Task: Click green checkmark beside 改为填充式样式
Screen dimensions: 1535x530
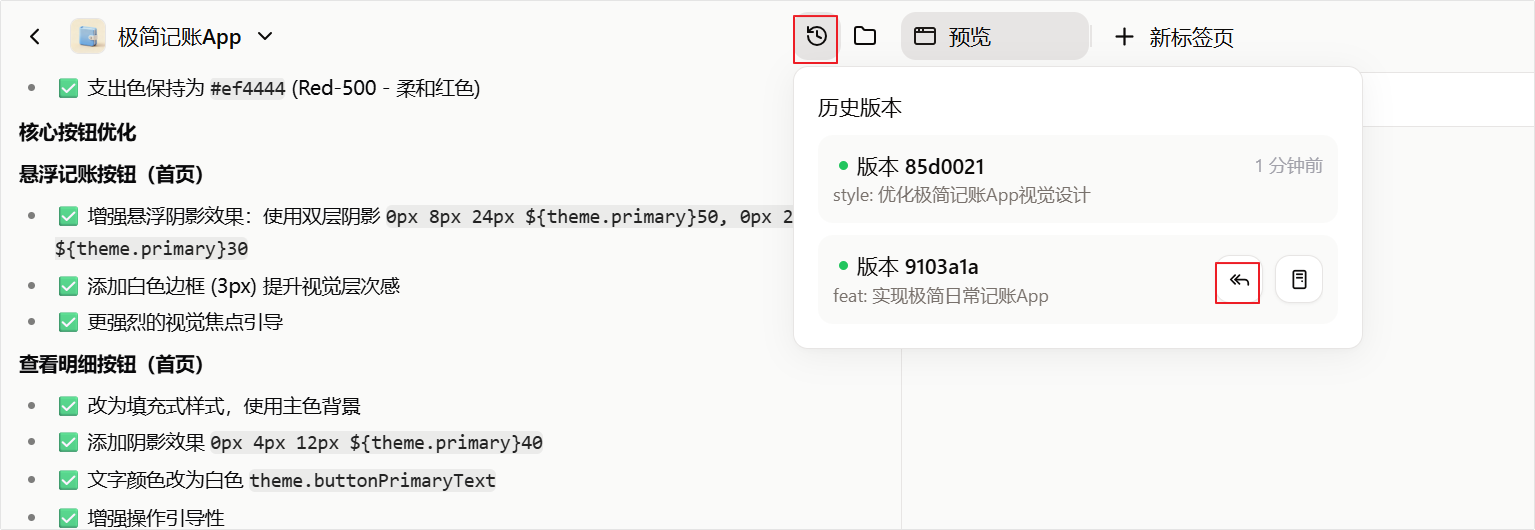Action: point(68,406)
